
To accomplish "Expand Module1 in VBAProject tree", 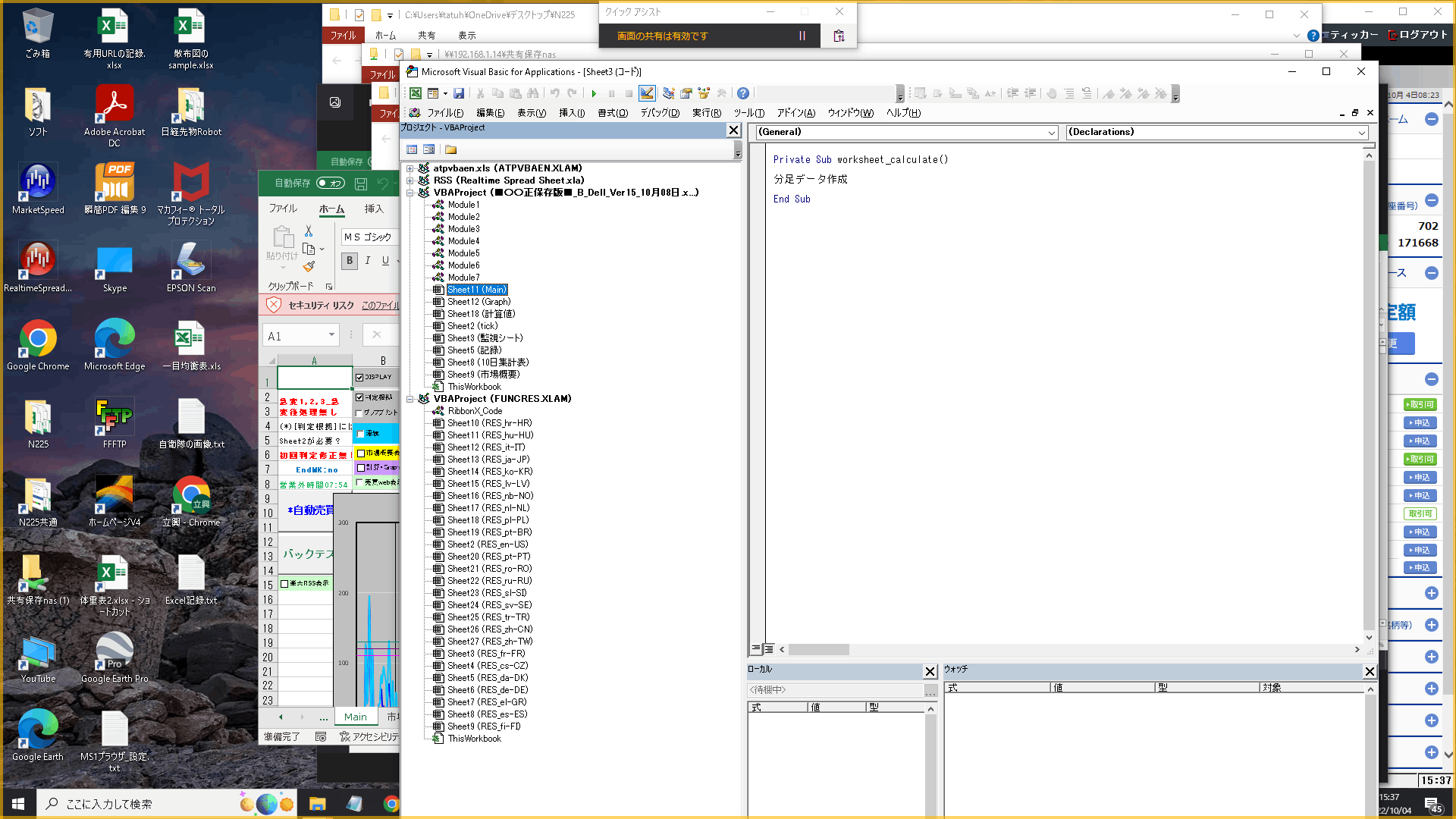I will click(x=463, y=204).
